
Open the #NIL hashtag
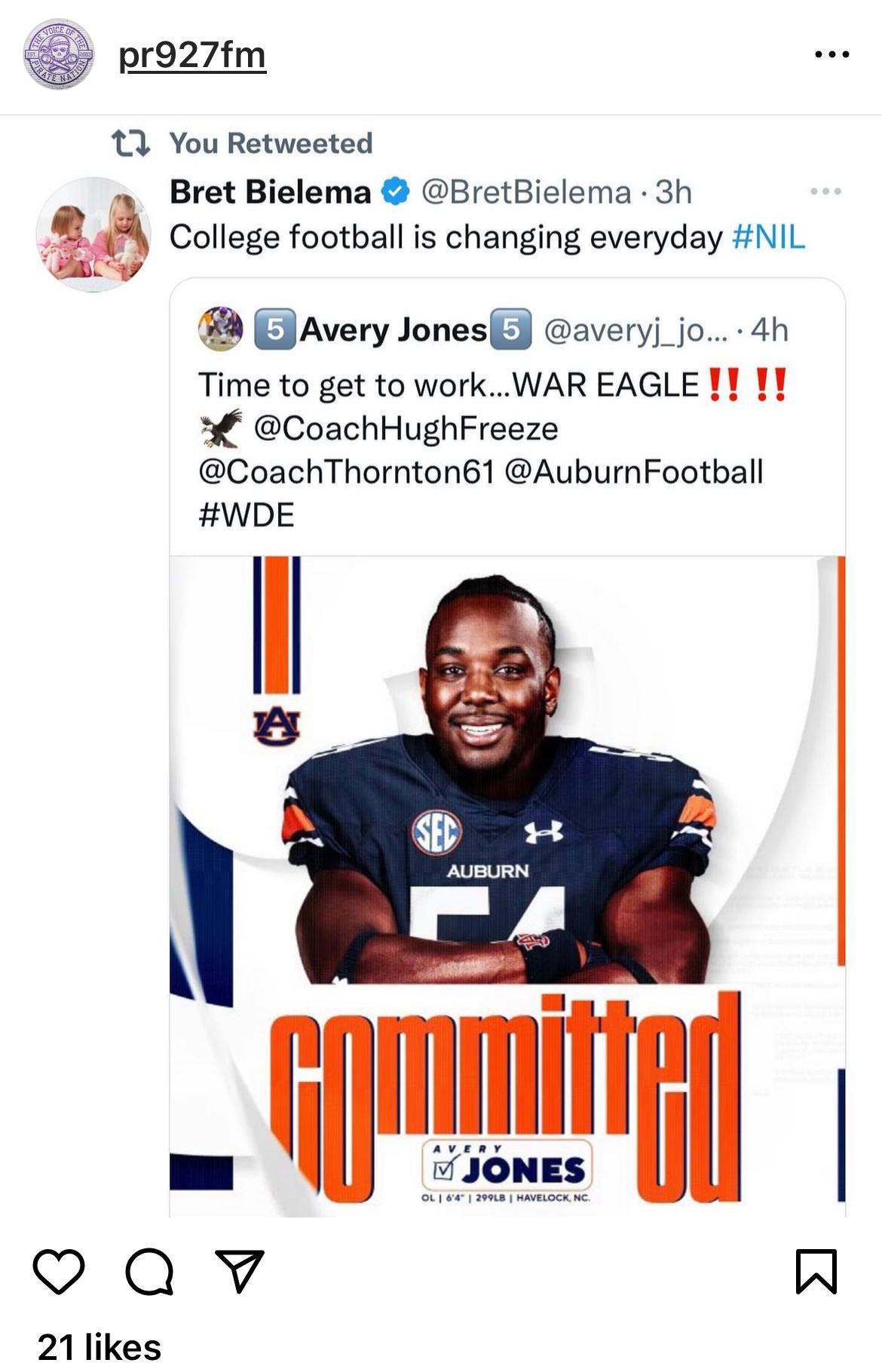pos(768,237)
